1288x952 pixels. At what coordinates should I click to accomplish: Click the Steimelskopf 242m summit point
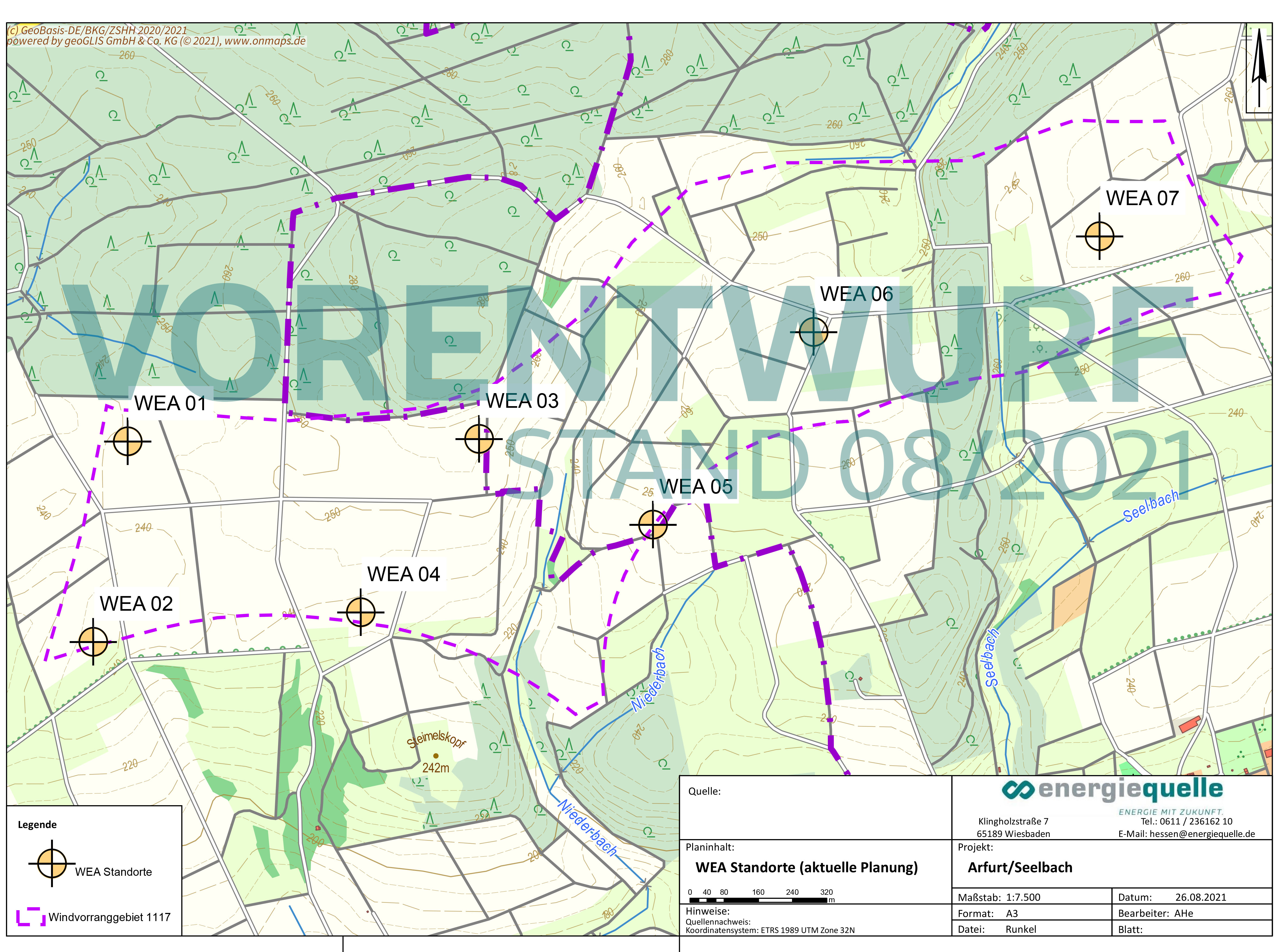click(436, 756)
